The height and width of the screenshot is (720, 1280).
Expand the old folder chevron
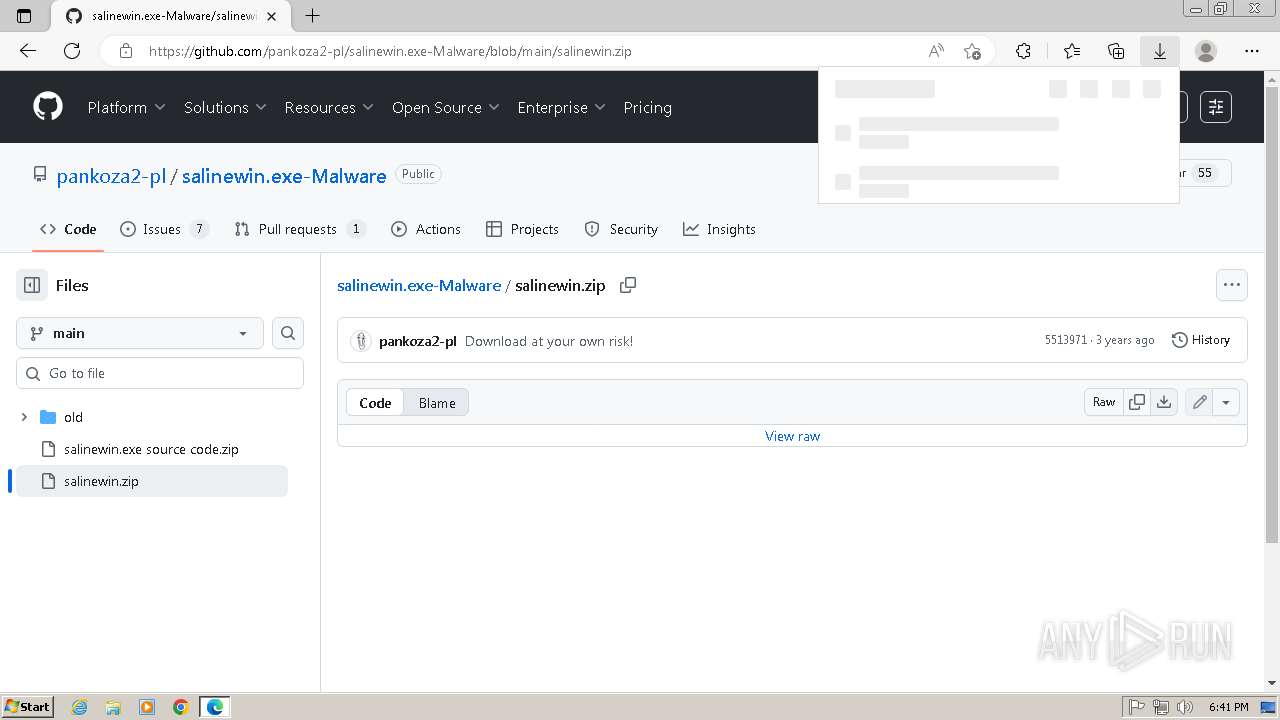pos(24,417)
